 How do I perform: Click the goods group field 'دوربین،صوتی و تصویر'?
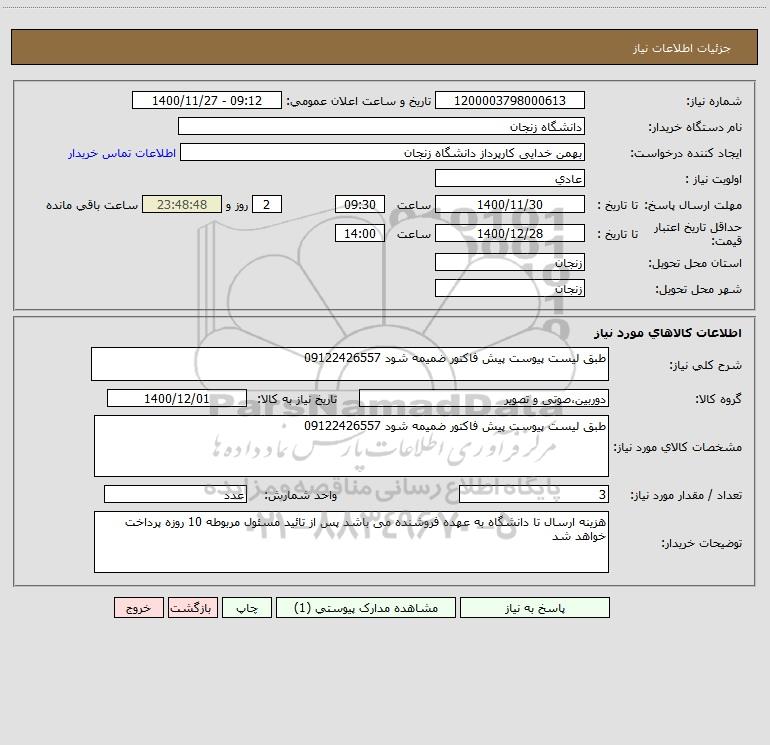(x=484, y=398)
